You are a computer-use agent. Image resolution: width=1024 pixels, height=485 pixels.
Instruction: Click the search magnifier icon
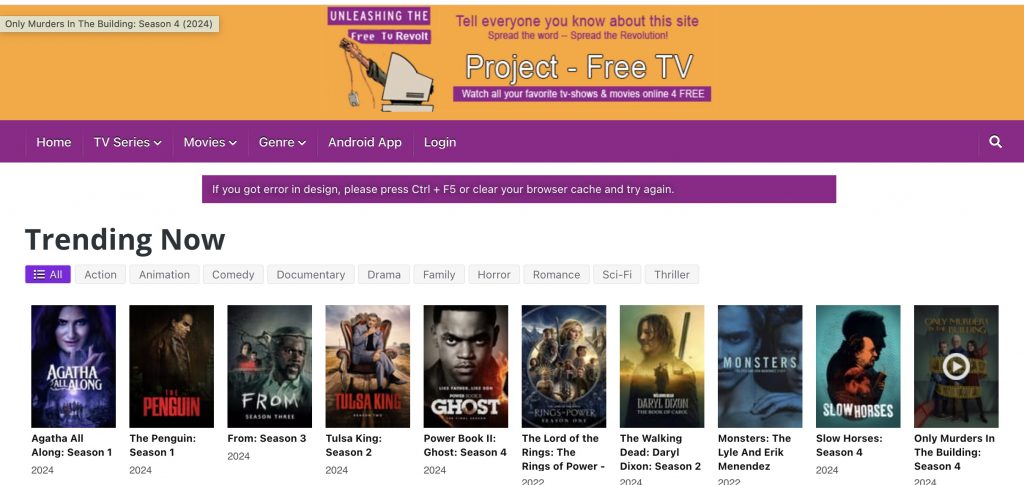(995, 142)
